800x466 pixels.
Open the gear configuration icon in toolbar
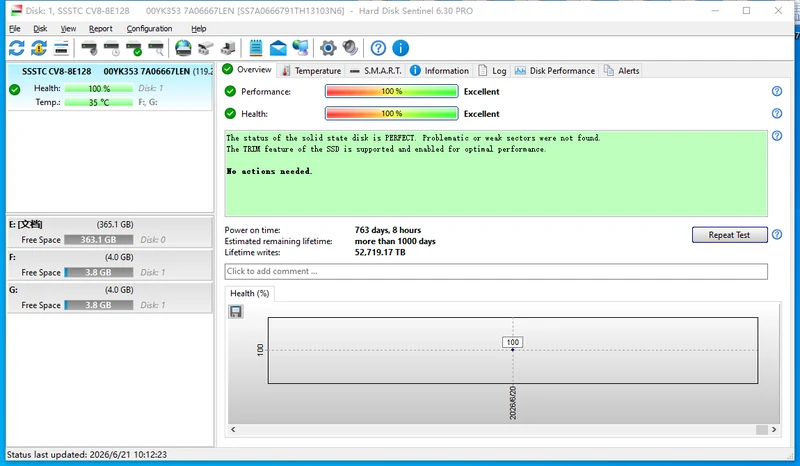(x=328, y=48)
